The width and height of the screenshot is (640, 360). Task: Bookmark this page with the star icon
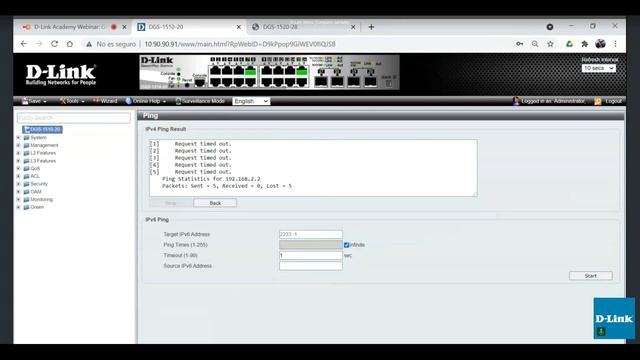click(550, 44)
